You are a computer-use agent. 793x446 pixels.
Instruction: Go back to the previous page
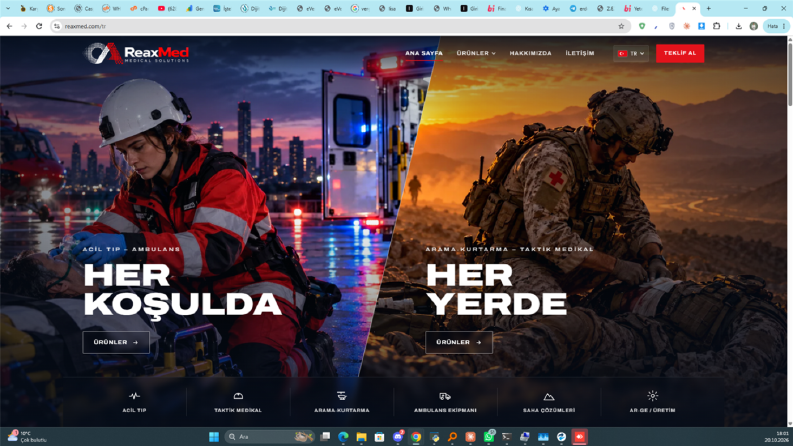pyautogui.click(x=10, y=26)
